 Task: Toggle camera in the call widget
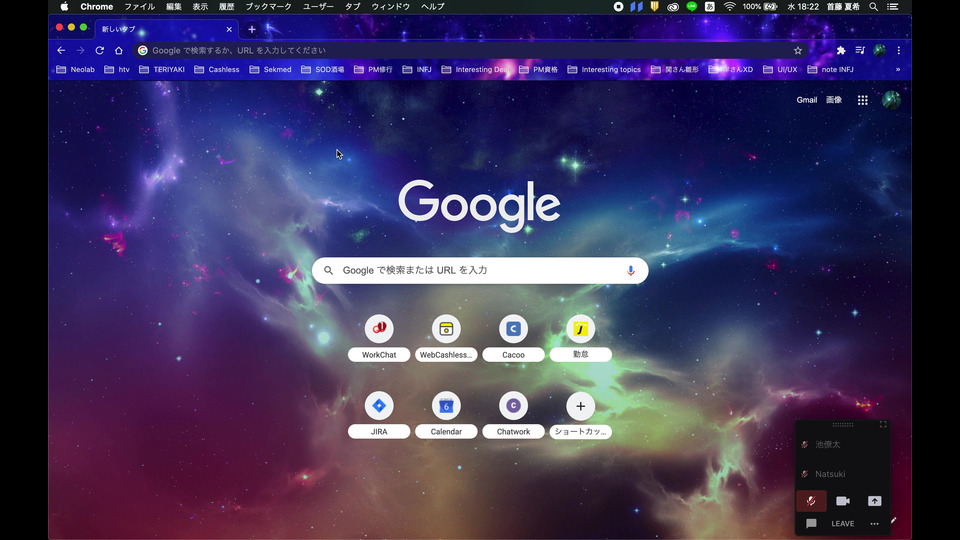[x=843, y=501]
